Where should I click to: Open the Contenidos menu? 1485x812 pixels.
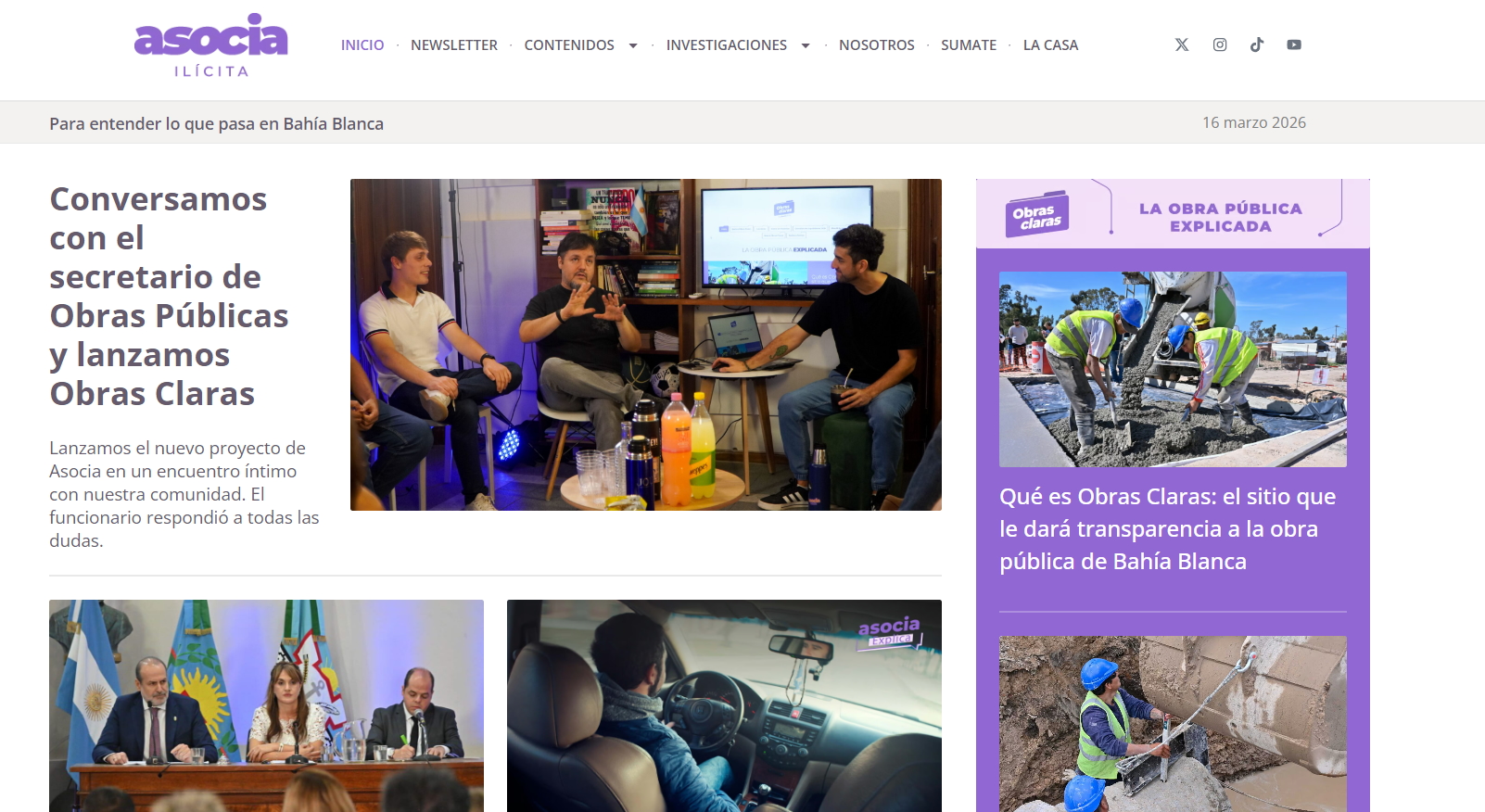tap(569, 45)
